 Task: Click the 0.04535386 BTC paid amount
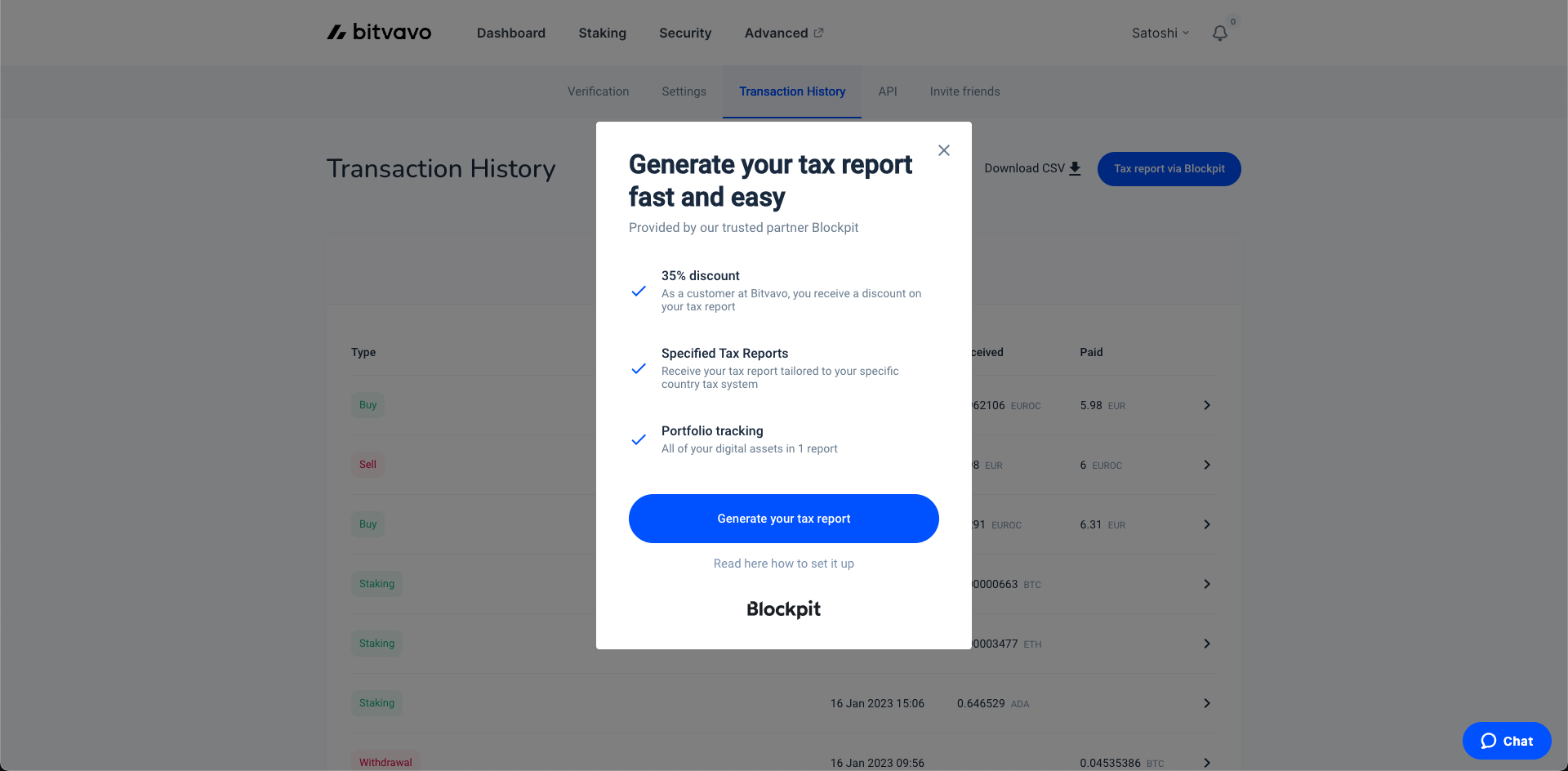1122,763
